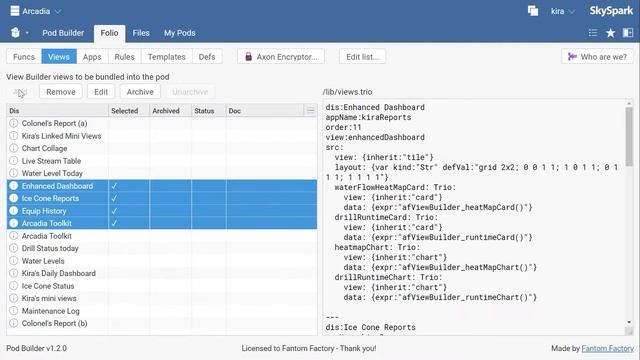
Task: Click the Edit button
Action: (101, 92)
